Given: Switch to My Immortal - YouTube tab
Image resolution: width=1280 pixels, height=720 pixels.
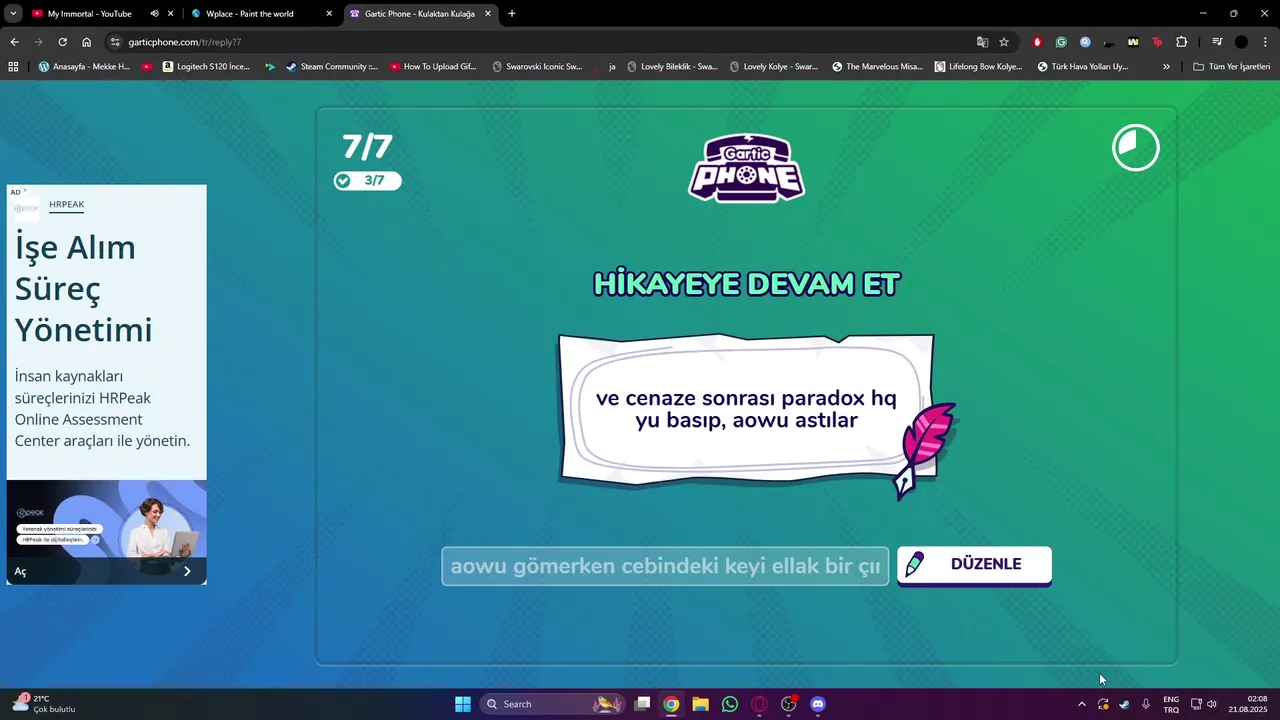Looking at the screenshot, I should [90, 14].
